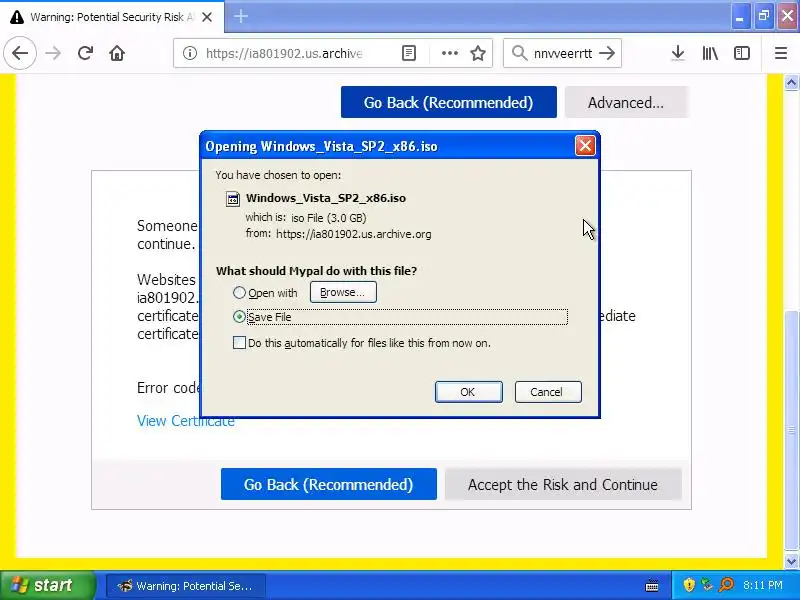Open on-screen keyboard tray icon
Viewport: 800px width, 600px height.
tap(652, 585)
